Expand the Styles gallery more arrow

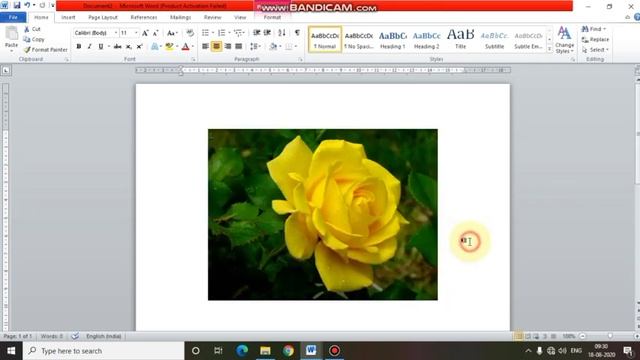click(549, 49)
